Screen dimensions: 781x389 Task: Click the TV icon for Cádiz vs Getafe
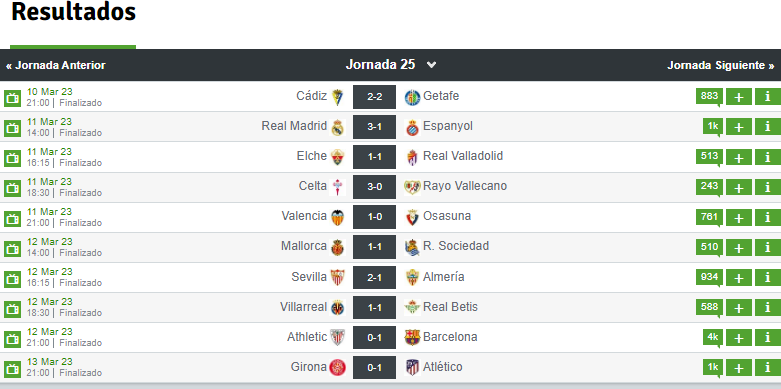pos(12,98)
